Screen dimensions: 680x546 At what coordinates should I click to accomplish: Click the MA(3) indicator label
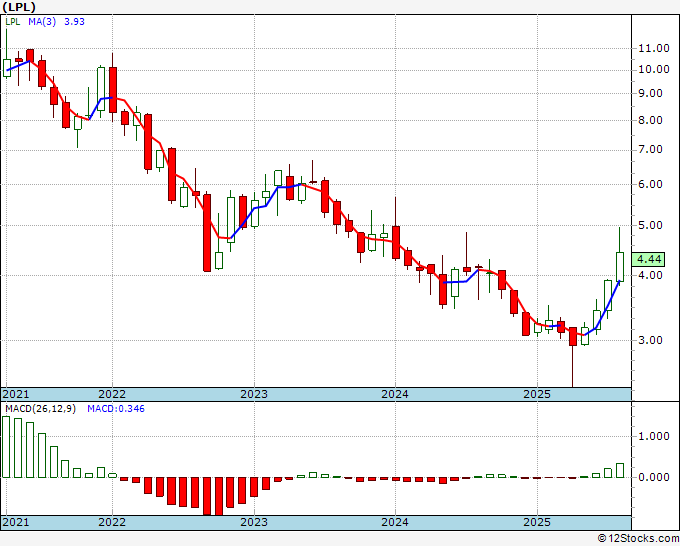click(42, 22)
